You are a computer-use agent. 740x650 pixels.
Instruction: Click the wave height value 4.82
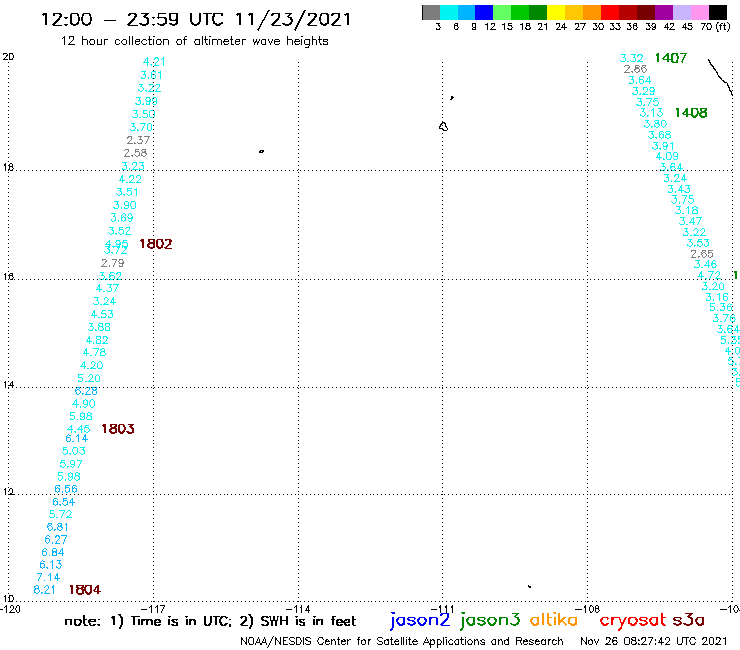click(x=97, y=340)
